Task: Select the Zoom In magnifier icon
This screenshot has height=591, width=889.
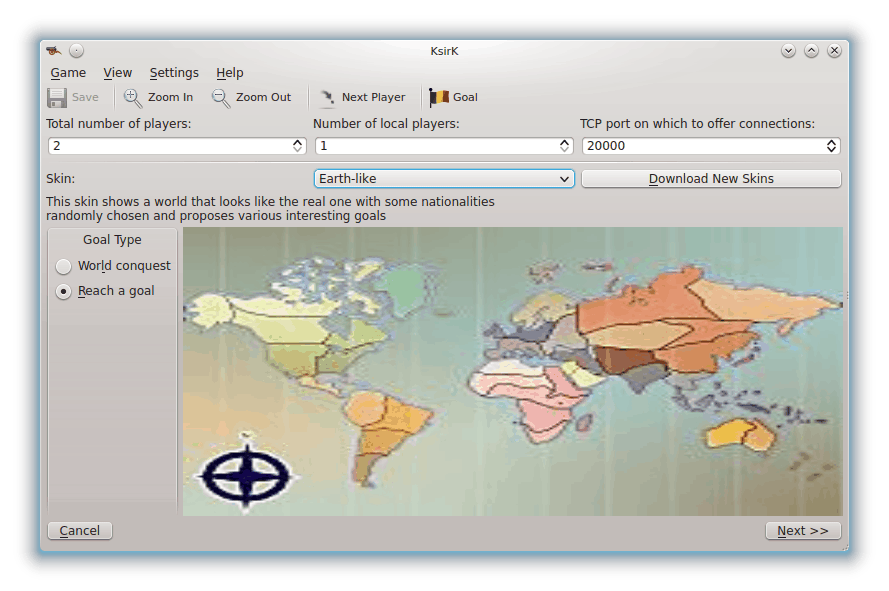Action: click(131, 96)
